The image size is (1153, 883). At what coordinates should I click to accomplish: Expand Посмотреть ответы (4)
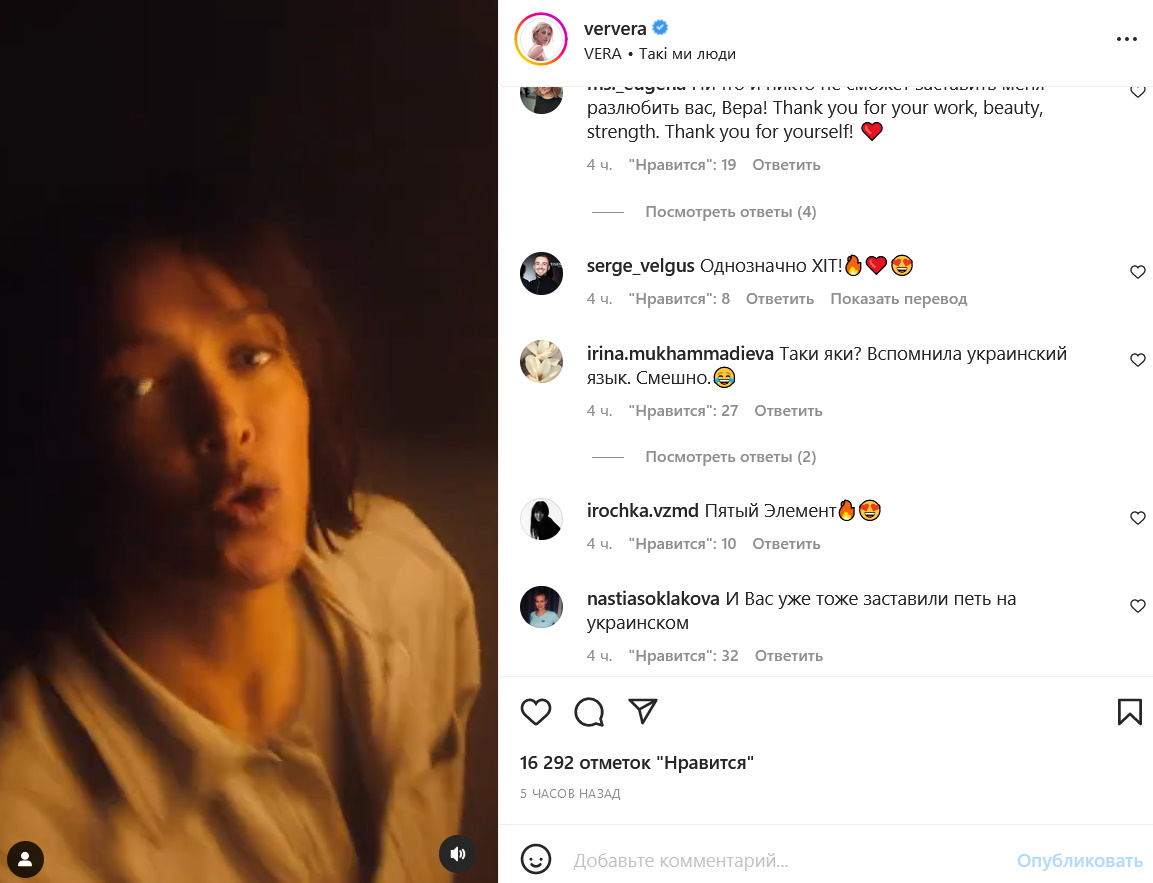(x=730, y=212)
